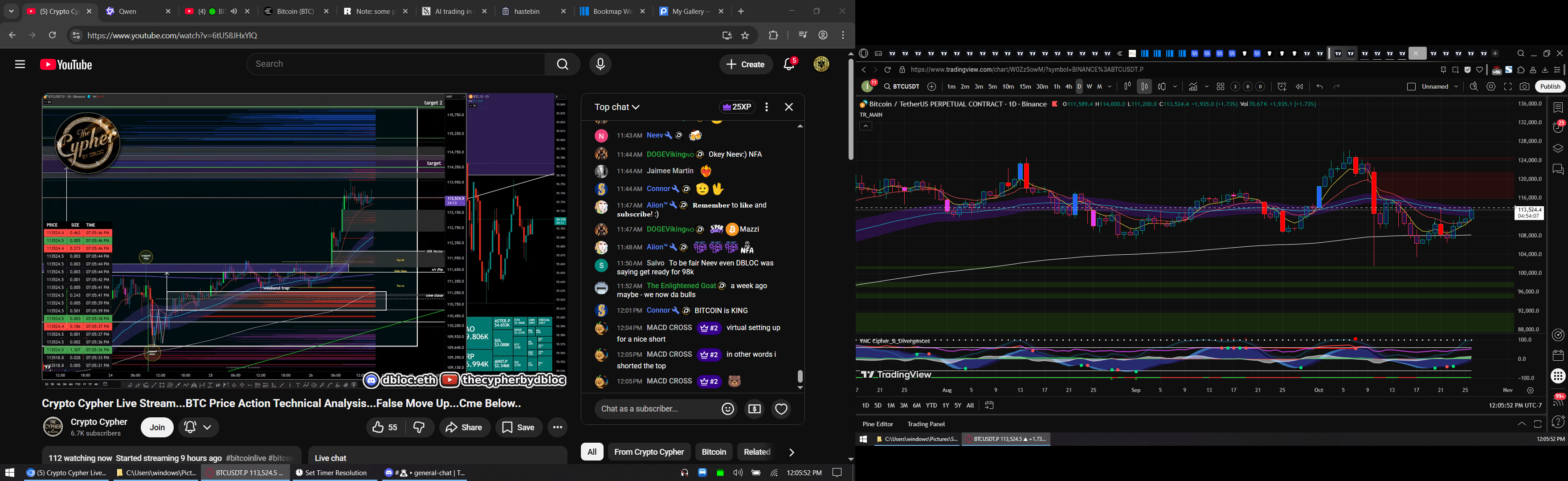Tick the checkbox beside Unnamed layout
Screen dimensions: 1568x481
point(1411,87)
